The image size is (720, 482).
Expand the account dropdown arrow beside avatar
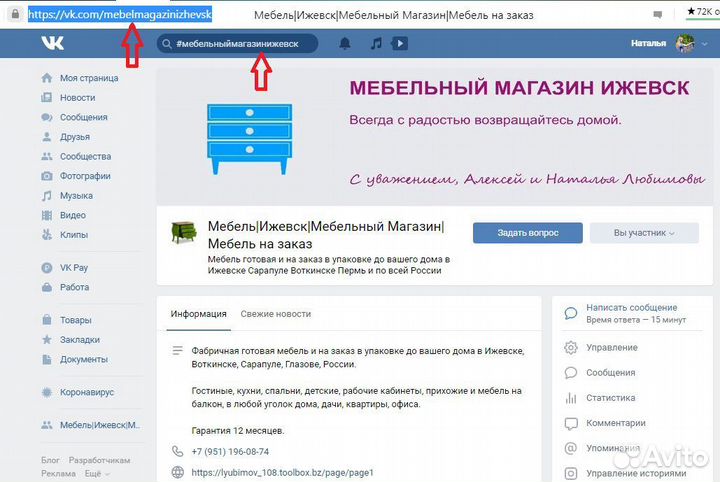click(x=705, y=44)
